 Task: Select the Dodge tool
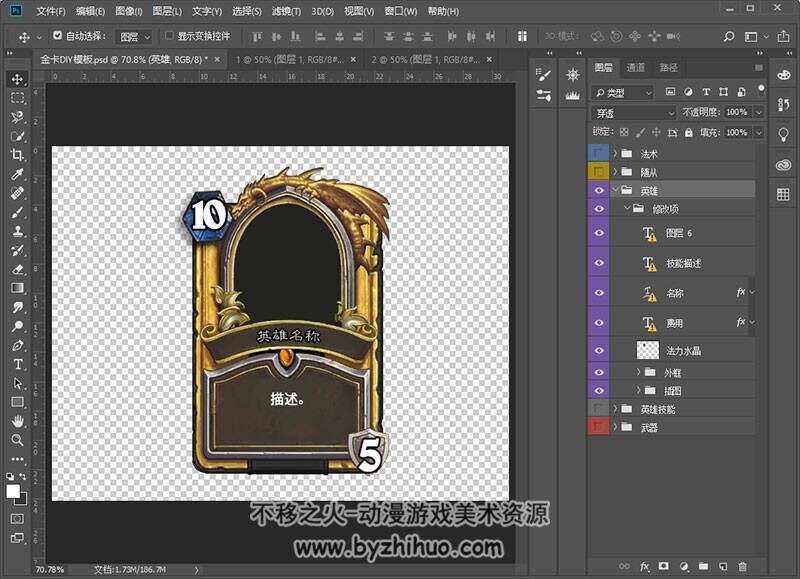click(17, 326)
